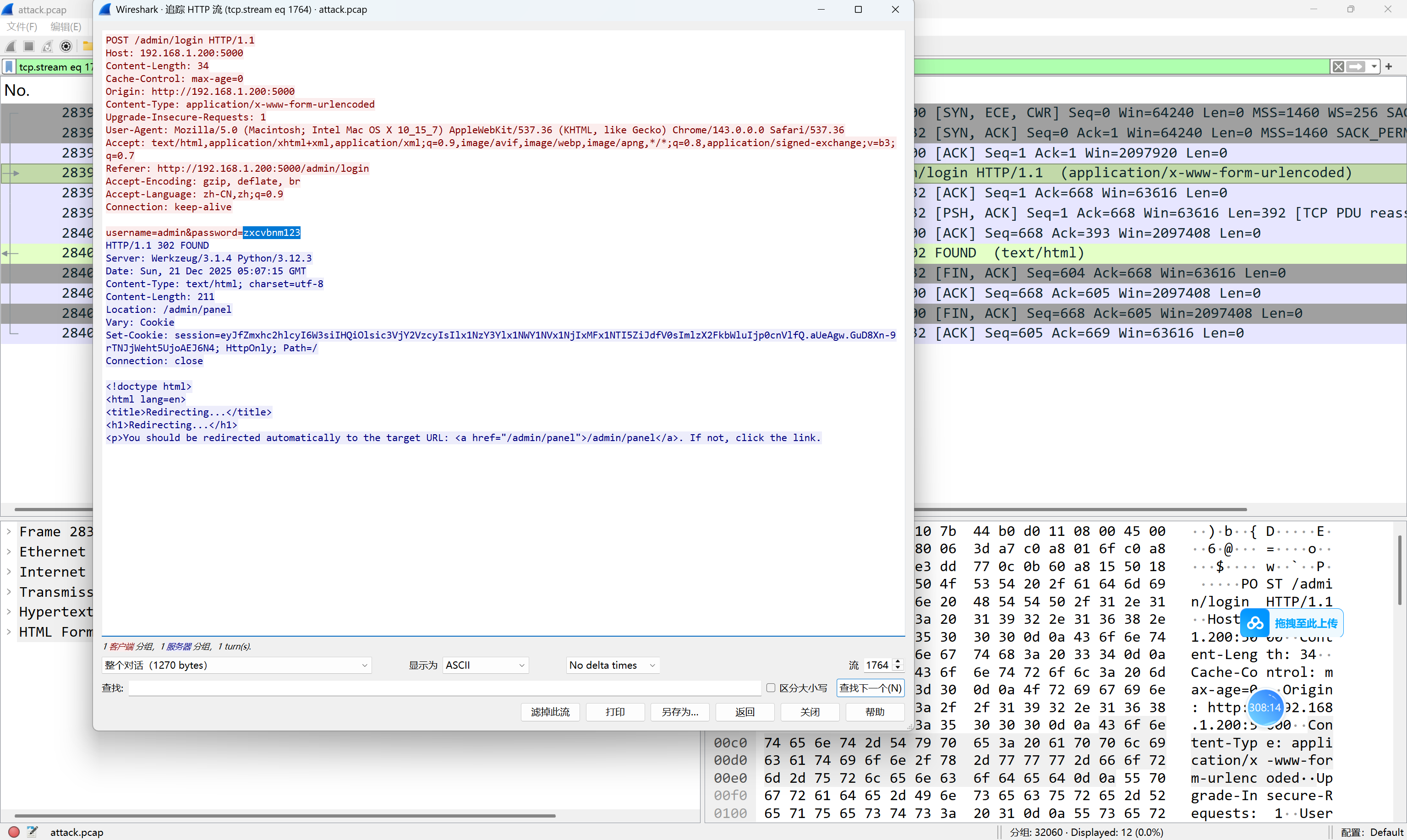Select the [SYN, ECE, CWR] packet row
Screen dimensions: 1407x840
click(x=1160, y=113)
